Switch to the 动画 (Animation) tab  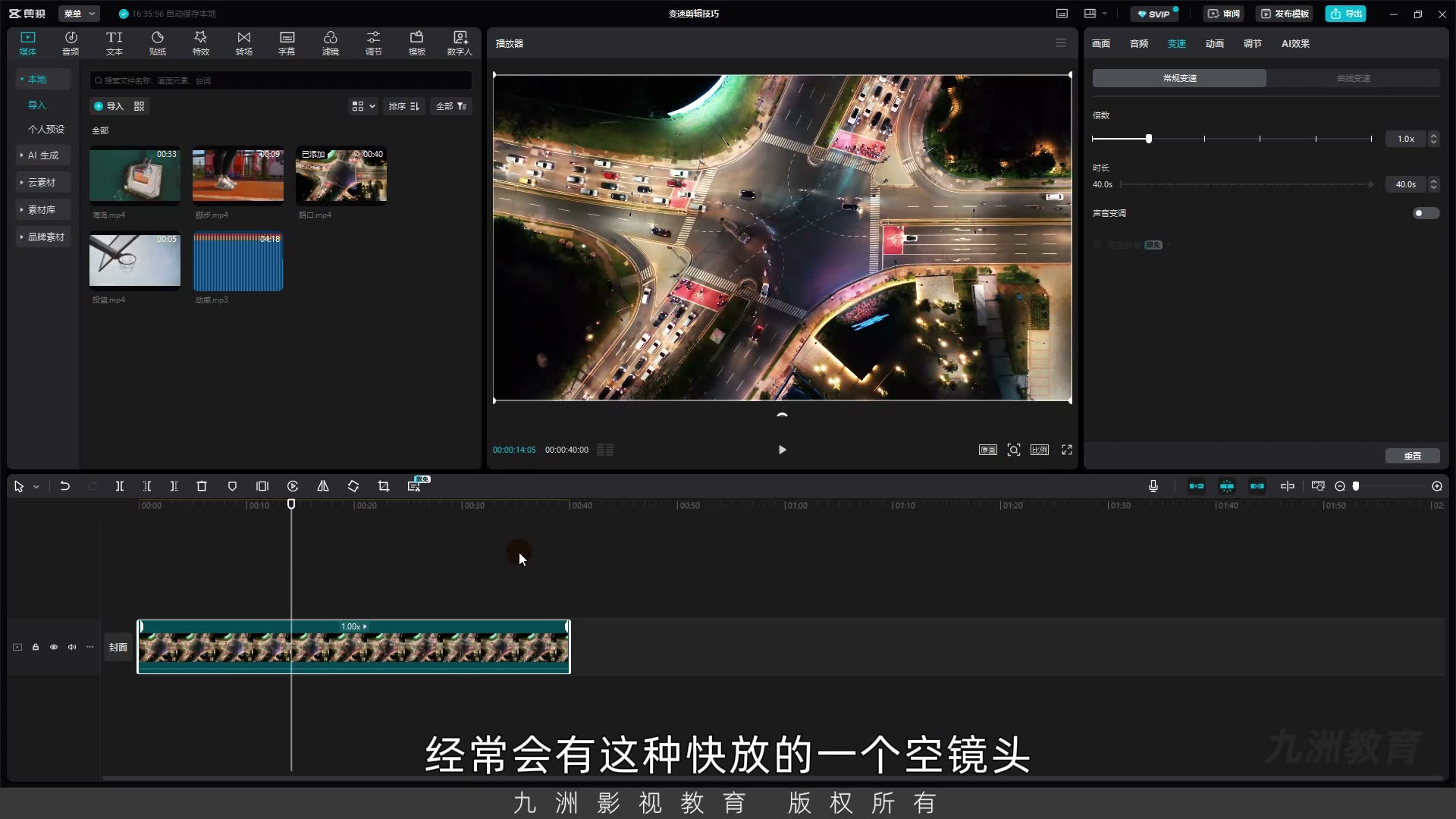pos(1215,44)
